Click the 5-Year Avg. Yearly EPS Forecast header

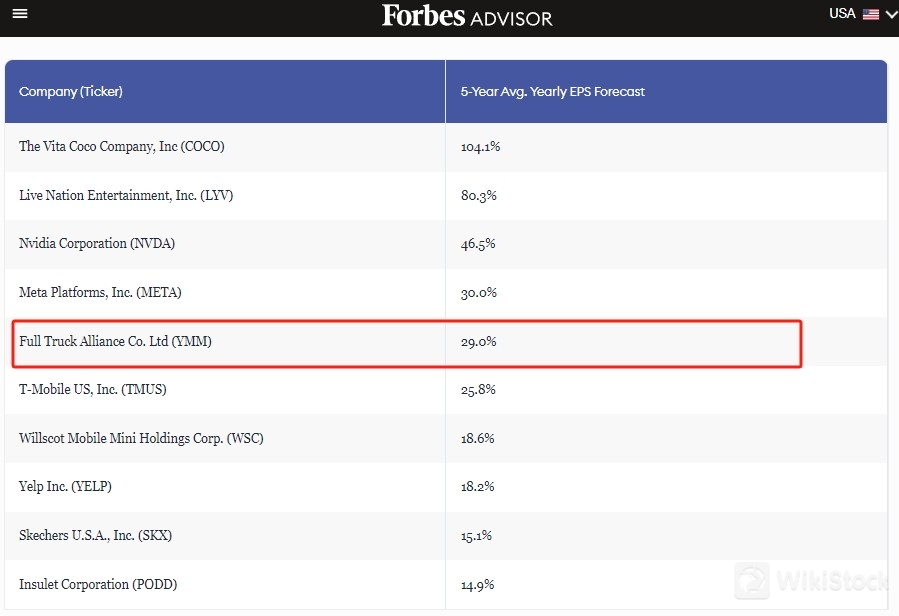tap(552, 92)
